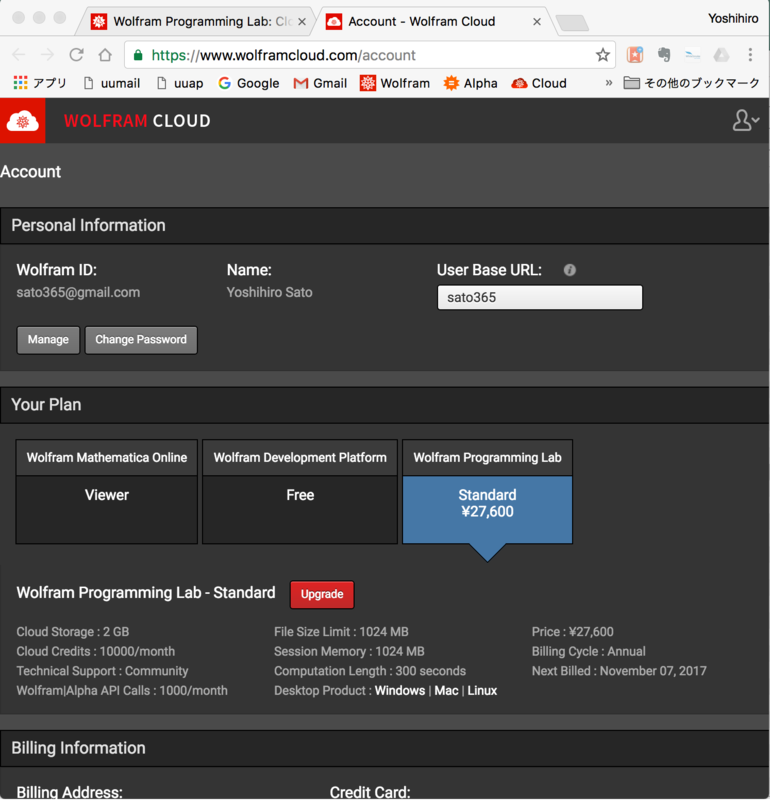Click the User Base URL input field
This screenshot has height=800, width=770.
pyautogui.click(x=540, y=297)
